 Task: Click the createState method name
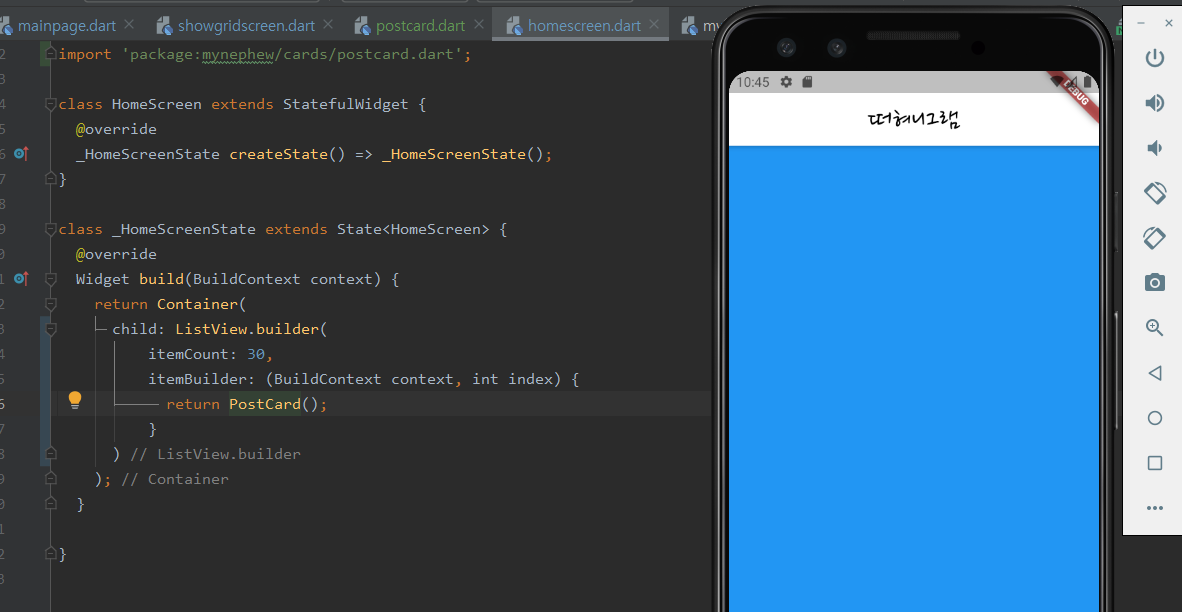(278, 154)
